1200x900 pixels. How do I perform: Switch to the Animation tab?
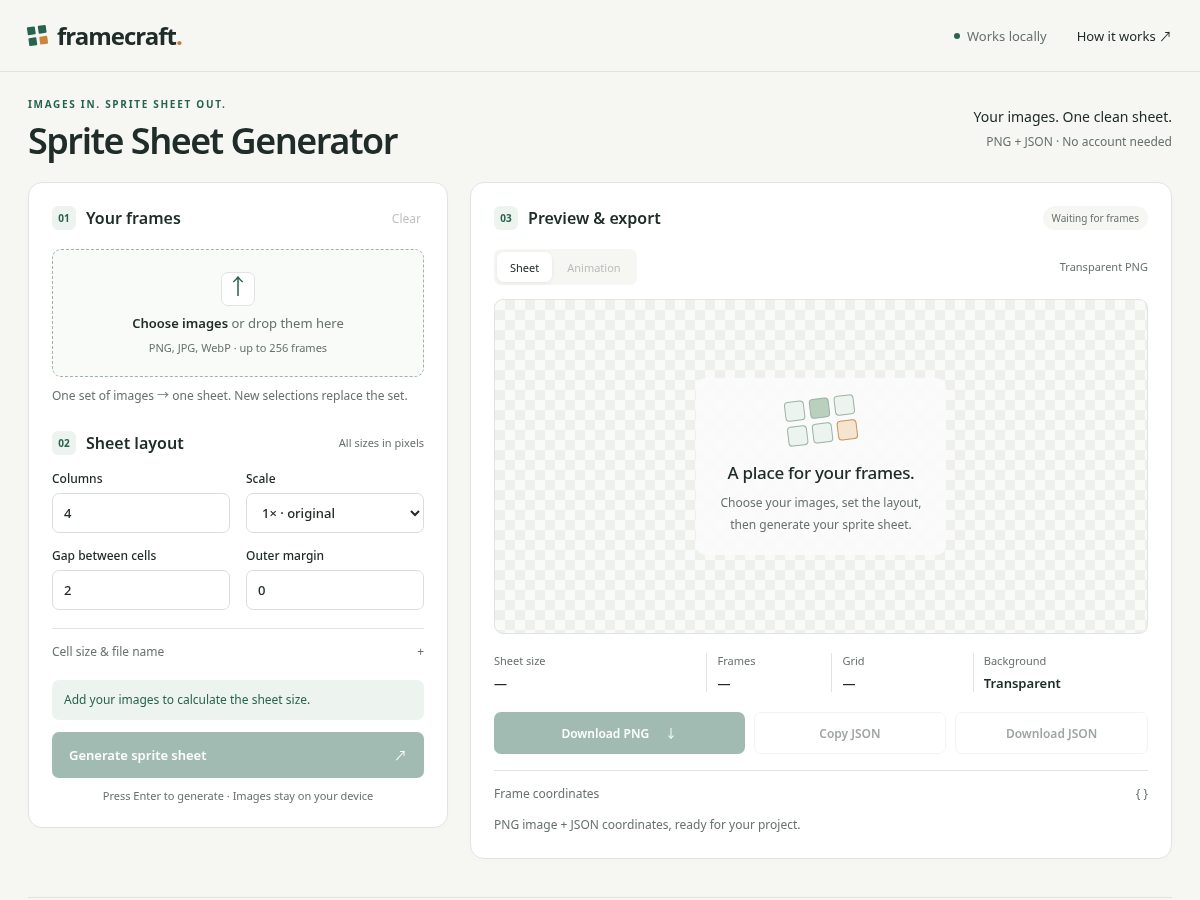tap(594, 267)
